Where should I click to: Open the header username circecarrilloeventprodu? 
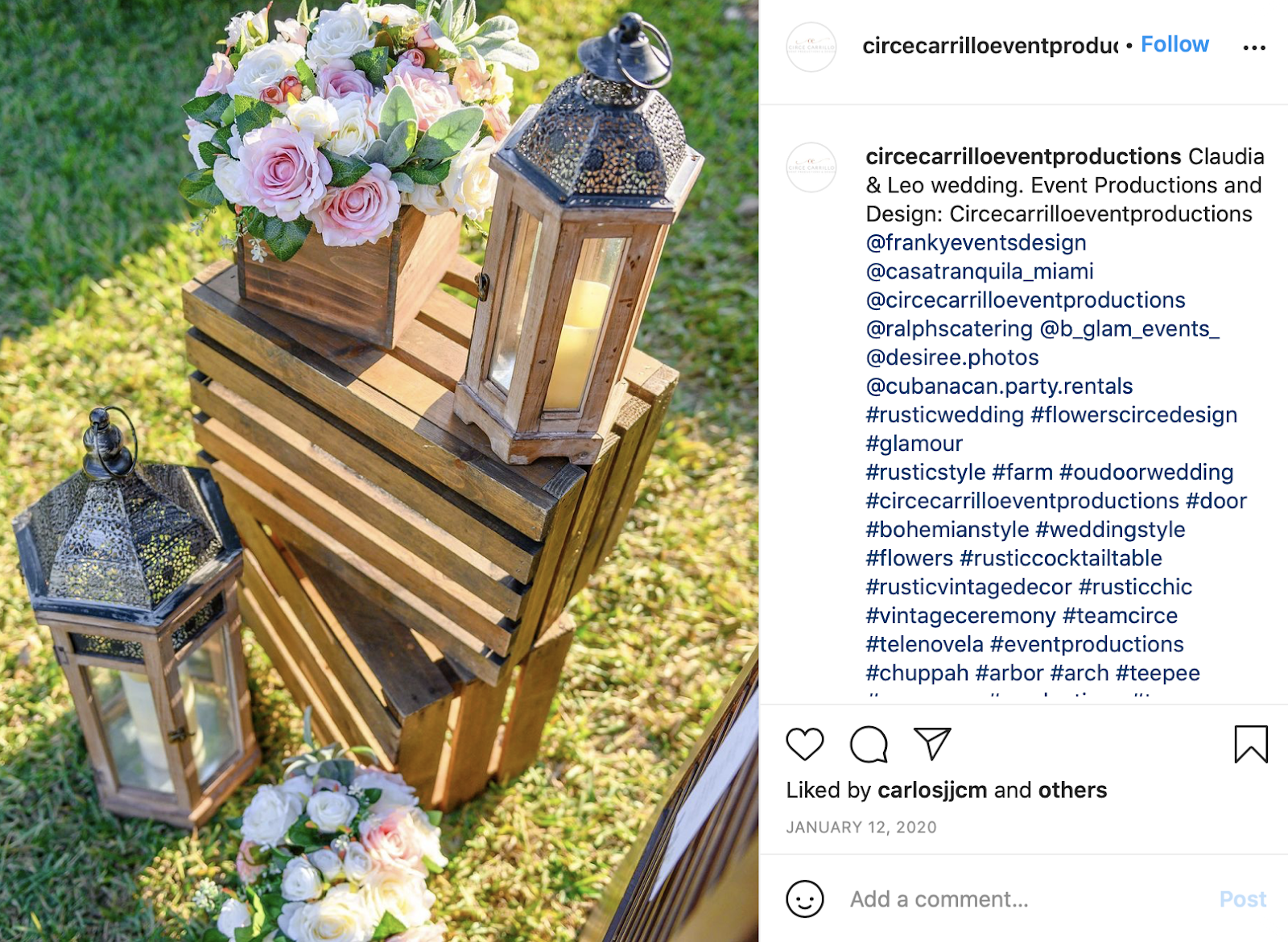pyautogui.click(x=990, y=46)
